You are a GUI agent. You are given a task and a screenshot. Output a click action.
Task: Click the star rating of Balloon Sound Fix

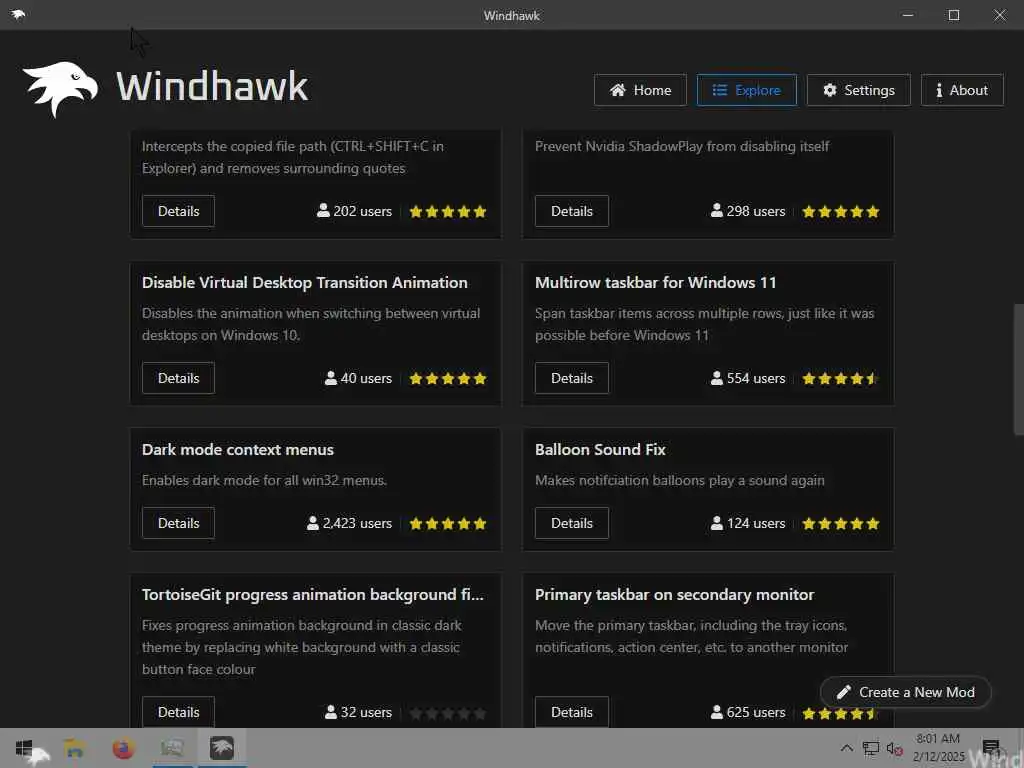coord(840,524)
